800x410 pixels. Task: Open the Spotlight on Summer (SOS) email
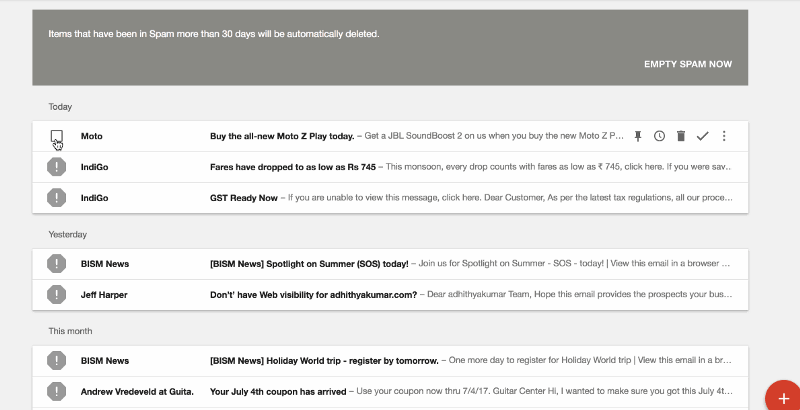coord(390,264)
